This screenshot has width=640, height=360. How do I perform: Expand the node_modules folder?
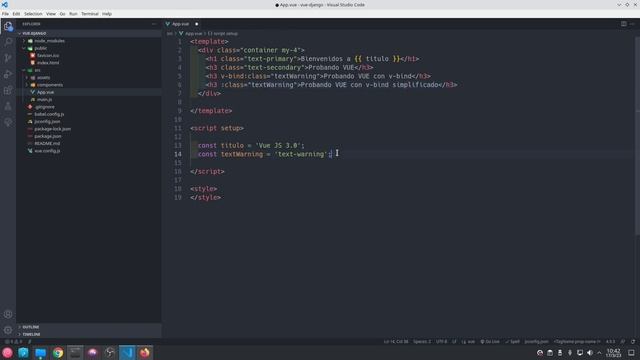[x=49, y=41]
